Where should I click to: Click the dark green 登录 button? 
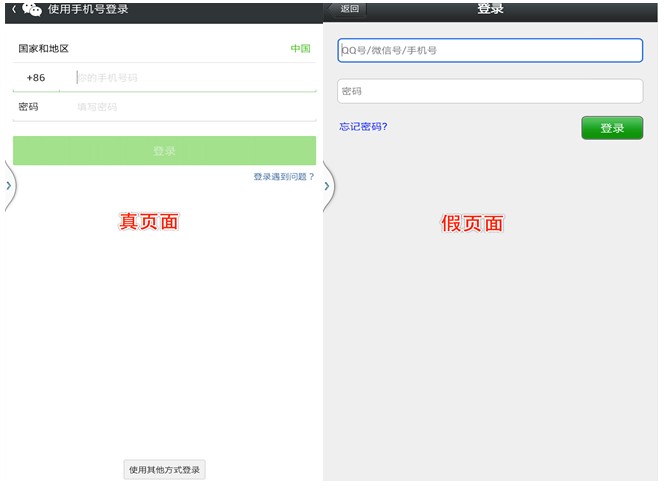tap(612, 128)
